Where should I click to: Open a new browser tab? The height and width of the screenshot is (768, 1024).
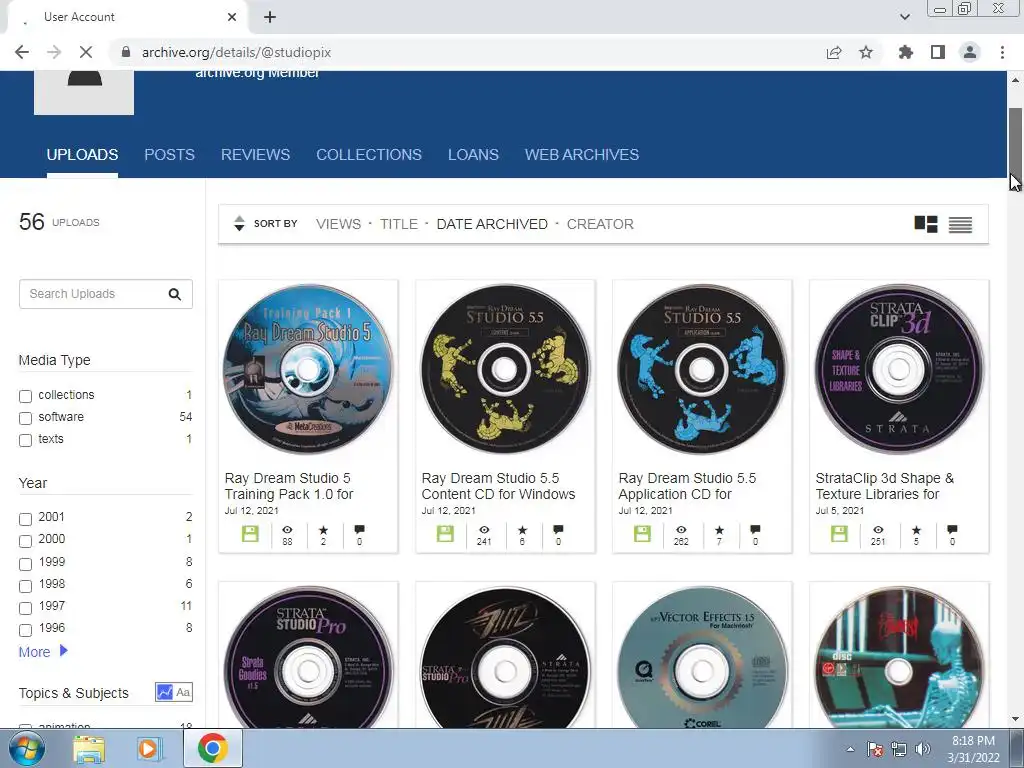click(270, 17)
